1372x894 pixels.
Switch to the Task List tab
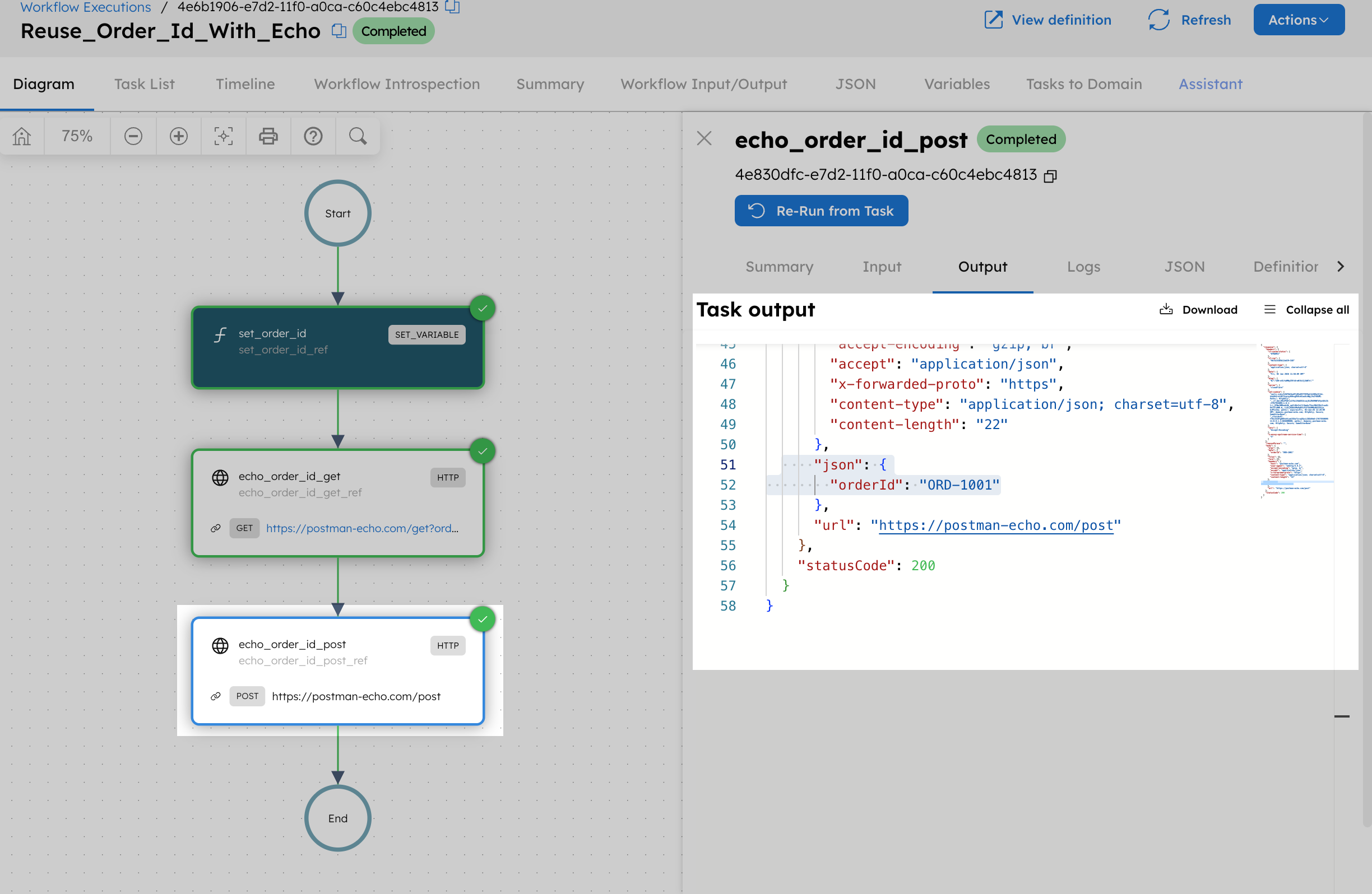click(x=144, y=83)
